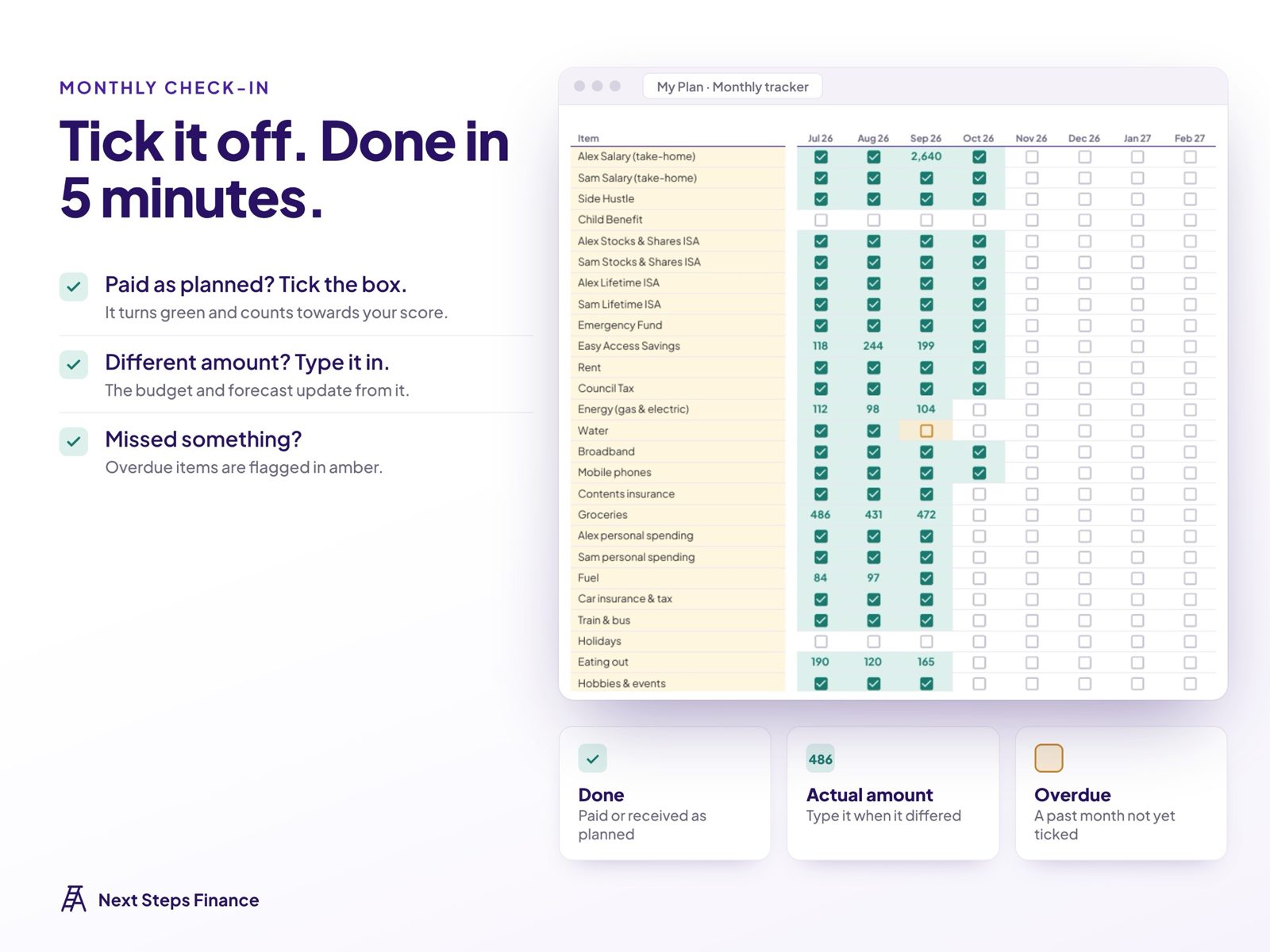1270x952 pixels.
Task: Tick Alex Salary checkbox for Nov 26
Action: pos(1032,157)
